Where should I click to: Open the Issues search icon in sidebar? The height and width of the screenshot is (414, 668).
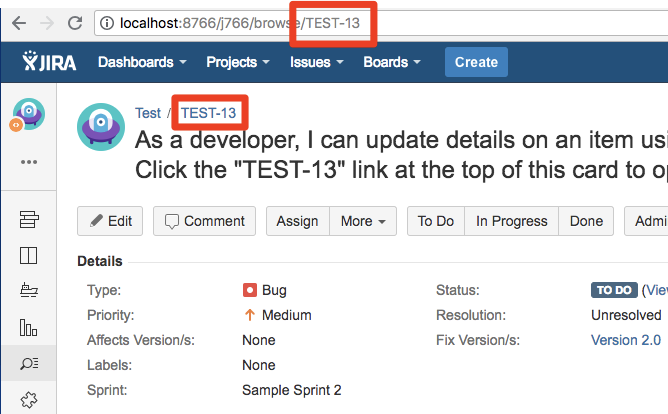click(29, 363)
